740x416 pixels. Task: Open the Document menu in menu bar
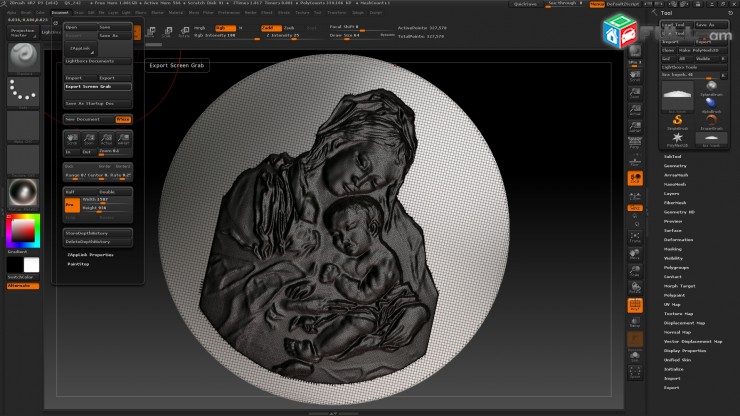pos(59,13)
